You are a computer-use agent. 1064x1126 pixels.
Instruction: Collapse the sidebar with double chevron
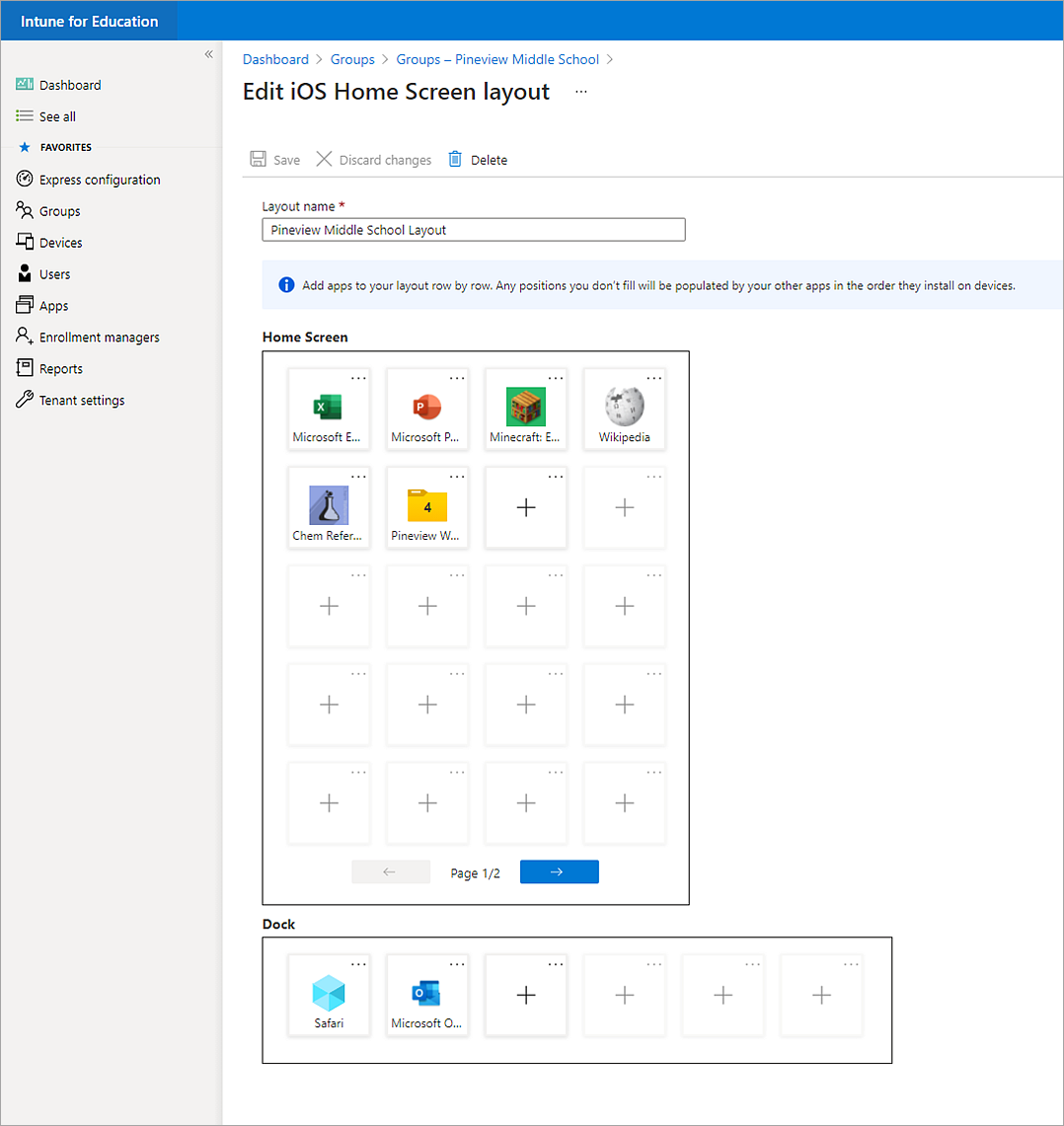tap(208, 54)
